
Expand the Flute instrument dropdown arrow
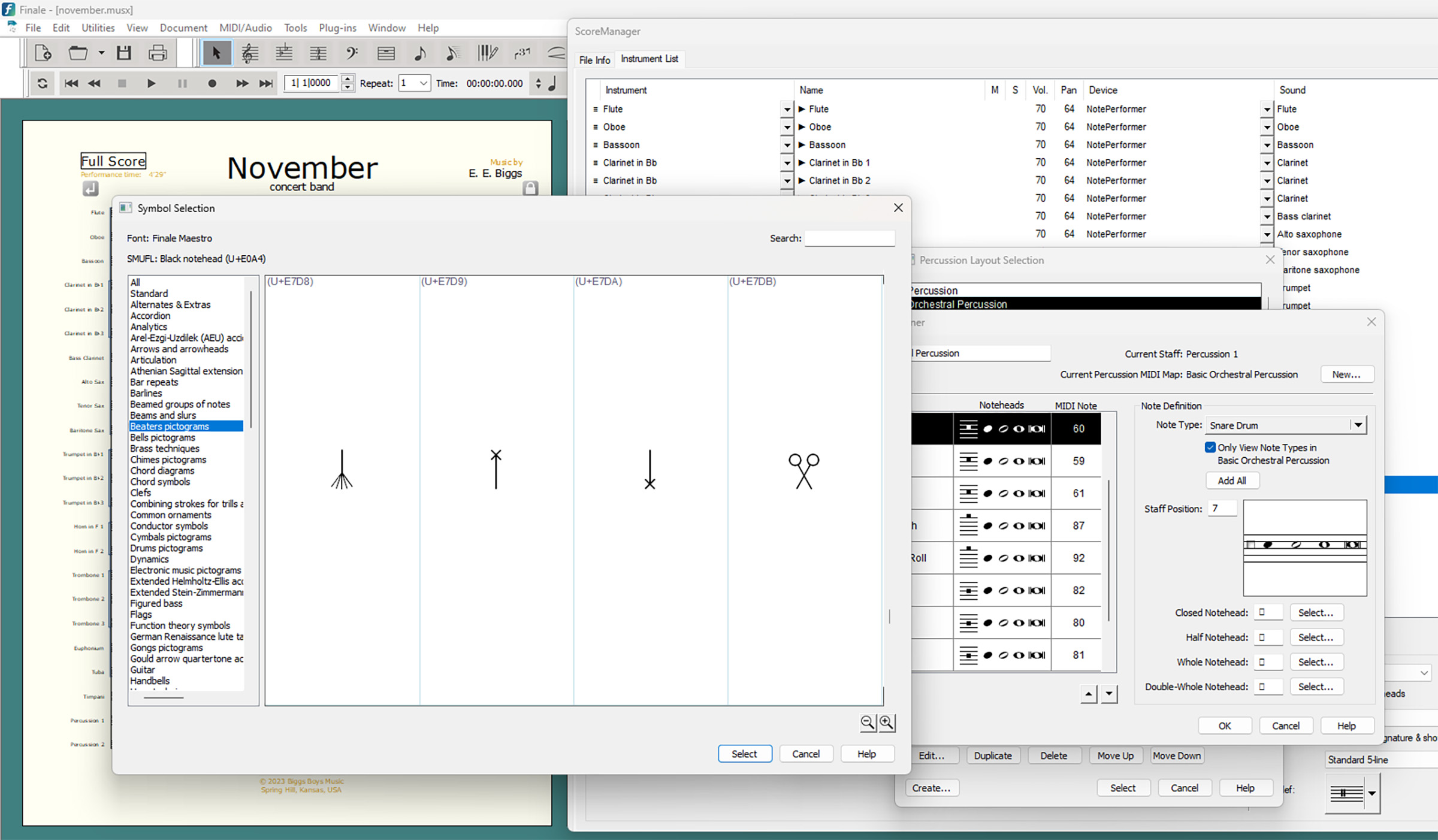pos(787,110)
